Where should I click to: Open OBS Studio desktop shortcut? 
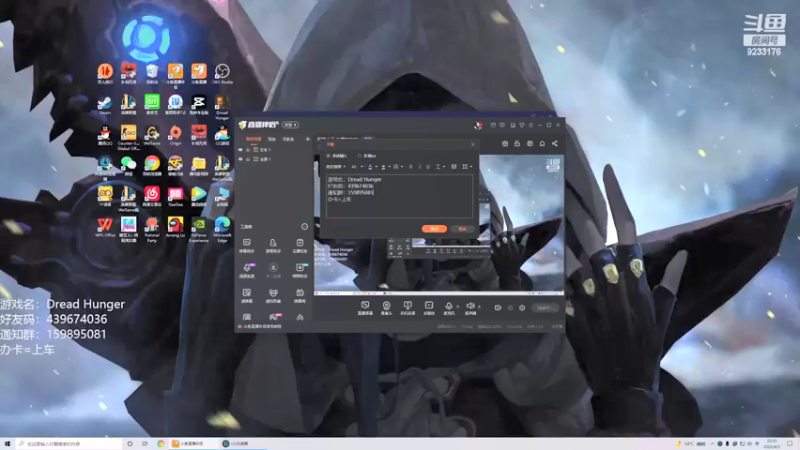tap(222, 73)
